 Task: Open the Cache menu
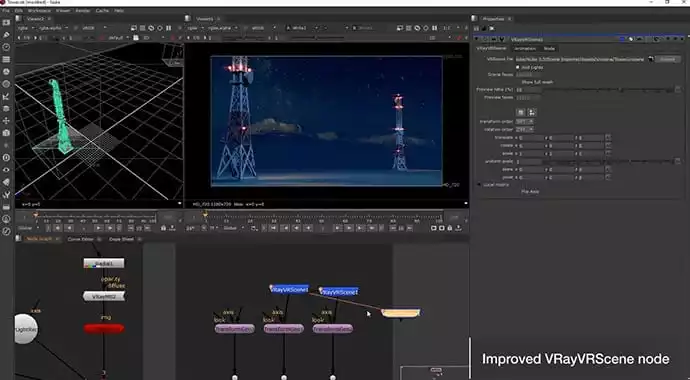[x=102, y=11]
